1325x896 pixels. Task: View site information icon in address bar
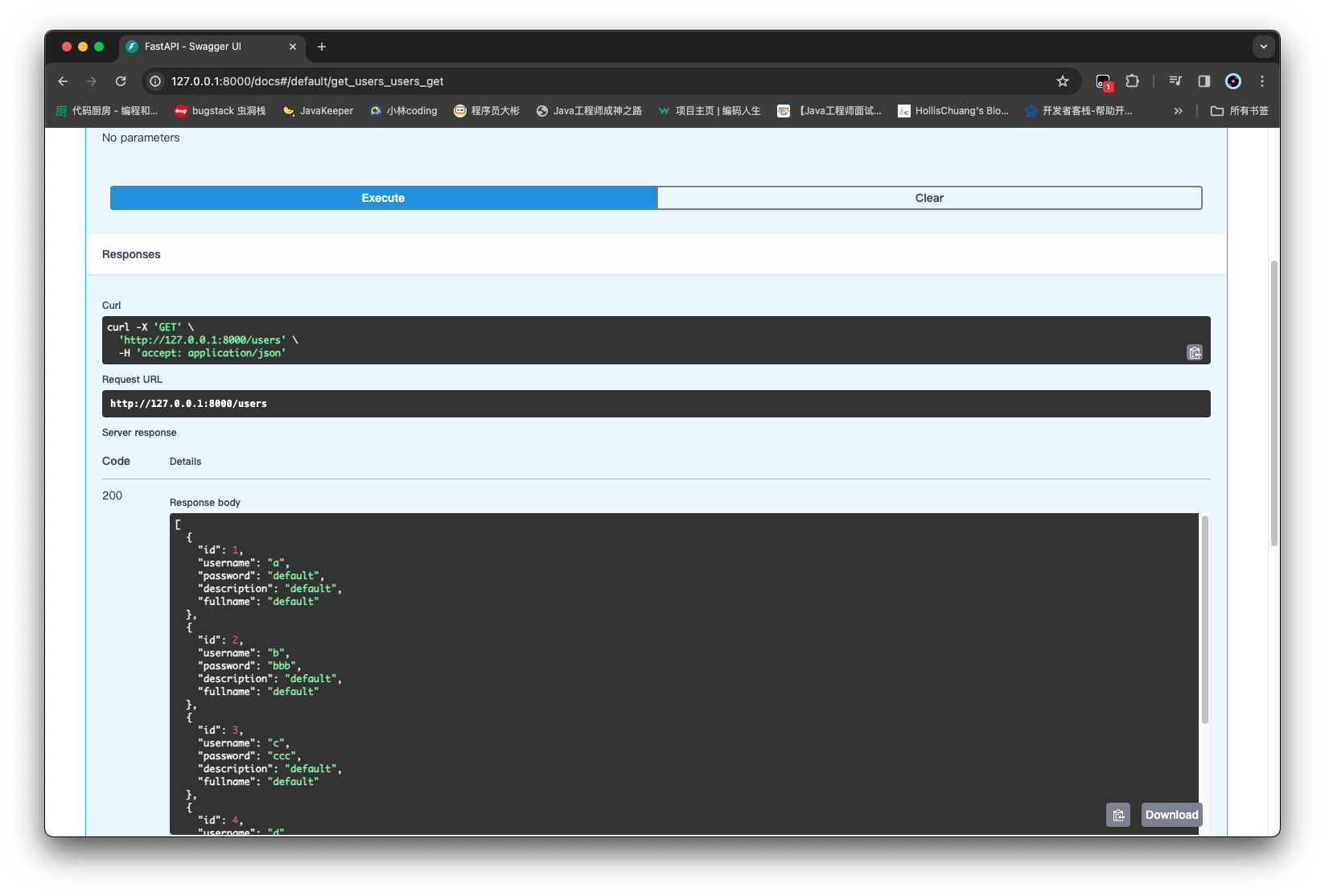pos(156,81)
